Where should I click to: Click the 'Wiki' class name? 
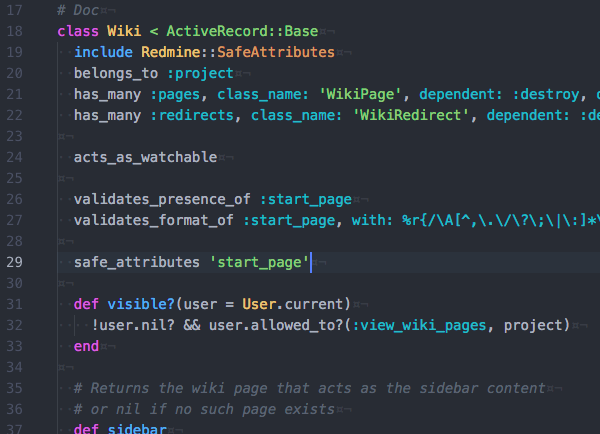pyautogui.click(x=124, y=31)
